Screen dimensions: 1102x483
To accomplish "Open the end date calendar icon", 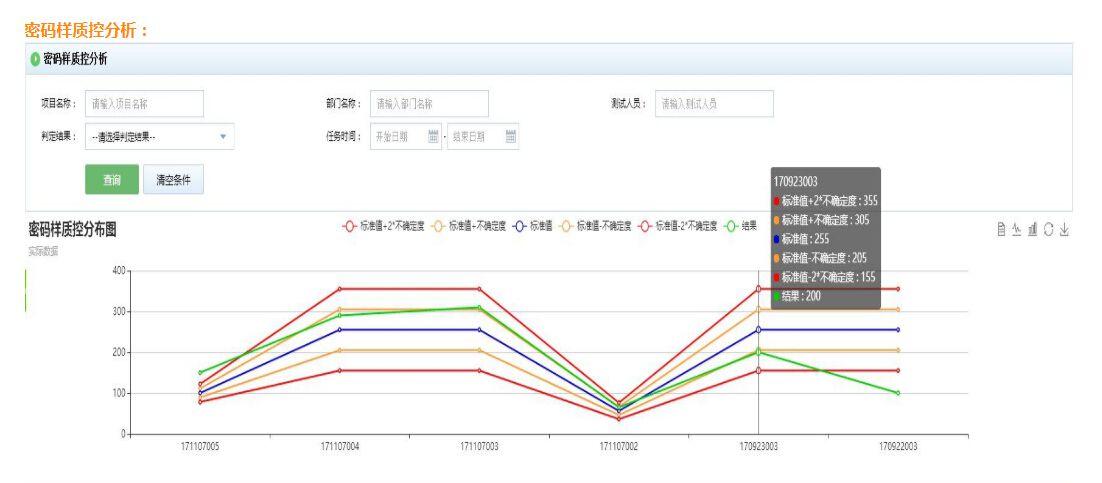I will pyautogui.click(x=510, y=136).
